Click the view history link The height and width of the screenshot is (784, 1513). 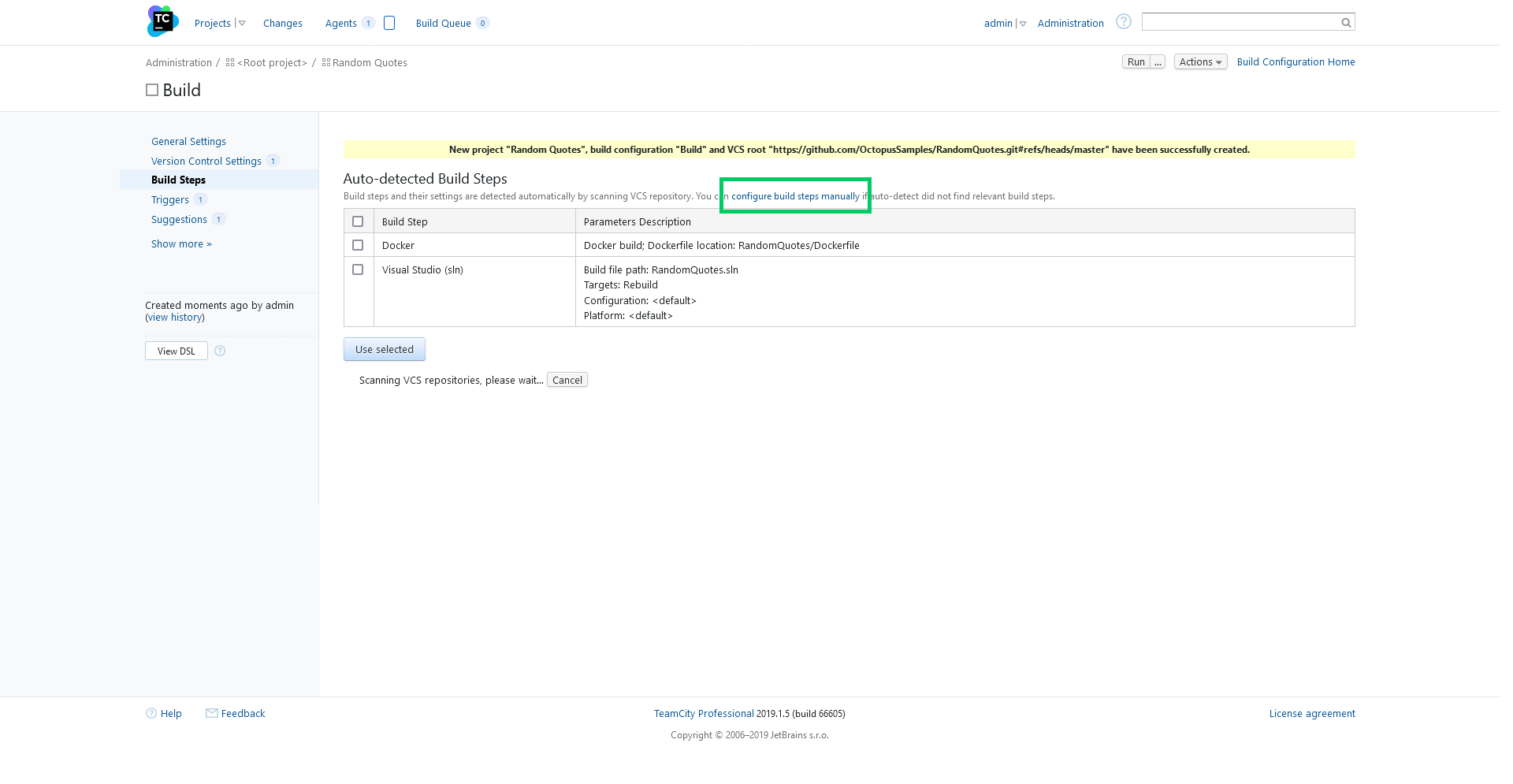(175, 318)
